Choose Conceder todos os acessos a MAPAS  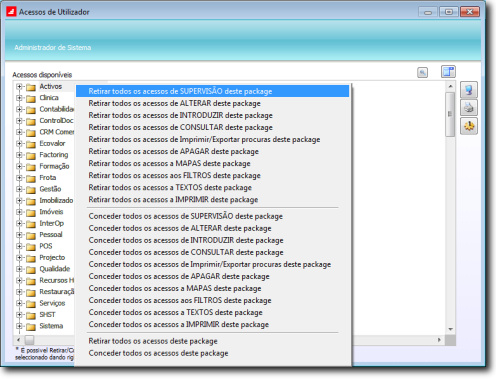(x=213, y=288)
